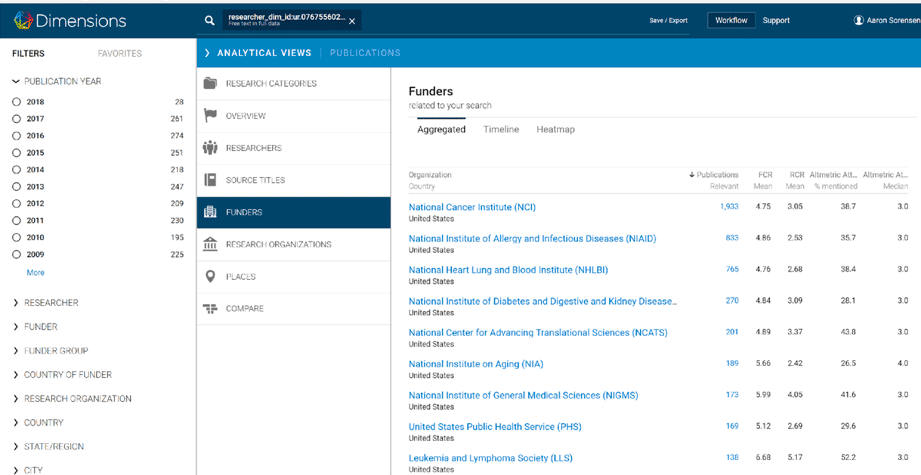The height and width of the screenshot is (475, 921).
Task: Expand the Funder Group filter
Action: pos(16,351)
